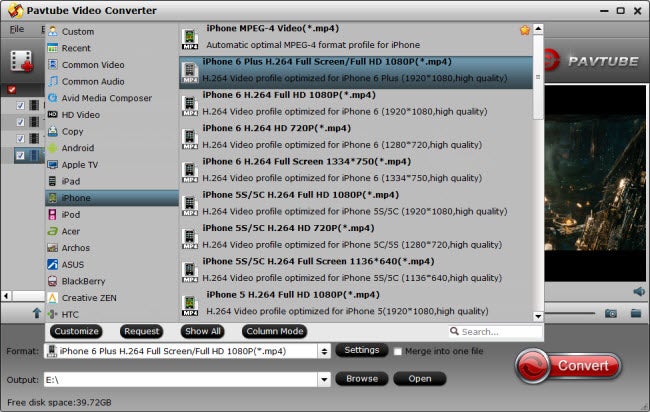Open snapshot folder icon
Image resolution: width=650 pixels, height=412 pixels.
636,313
